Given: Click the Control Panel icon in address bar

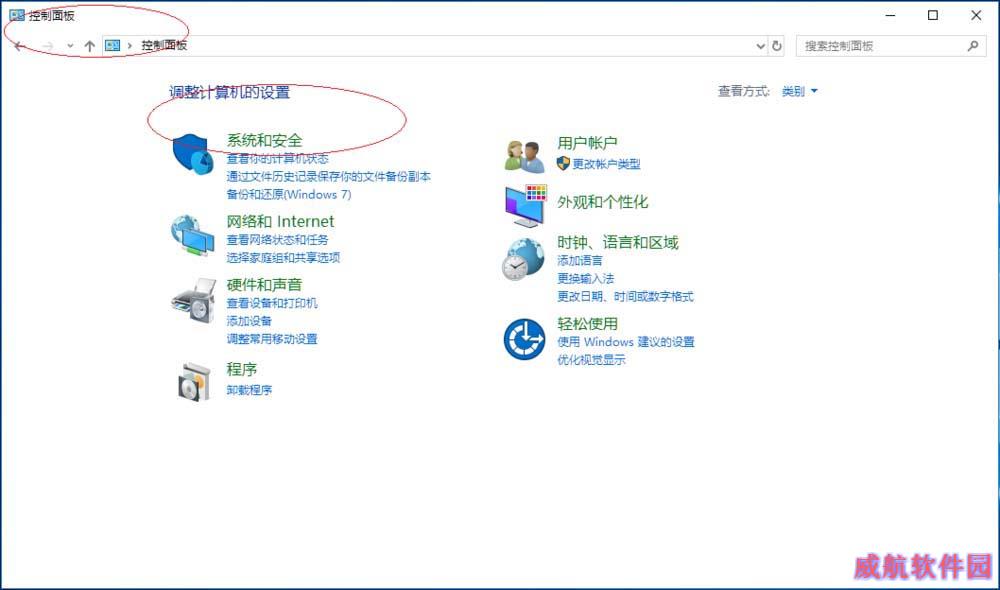Looking at the screenshot, I should tap(113, 45).
